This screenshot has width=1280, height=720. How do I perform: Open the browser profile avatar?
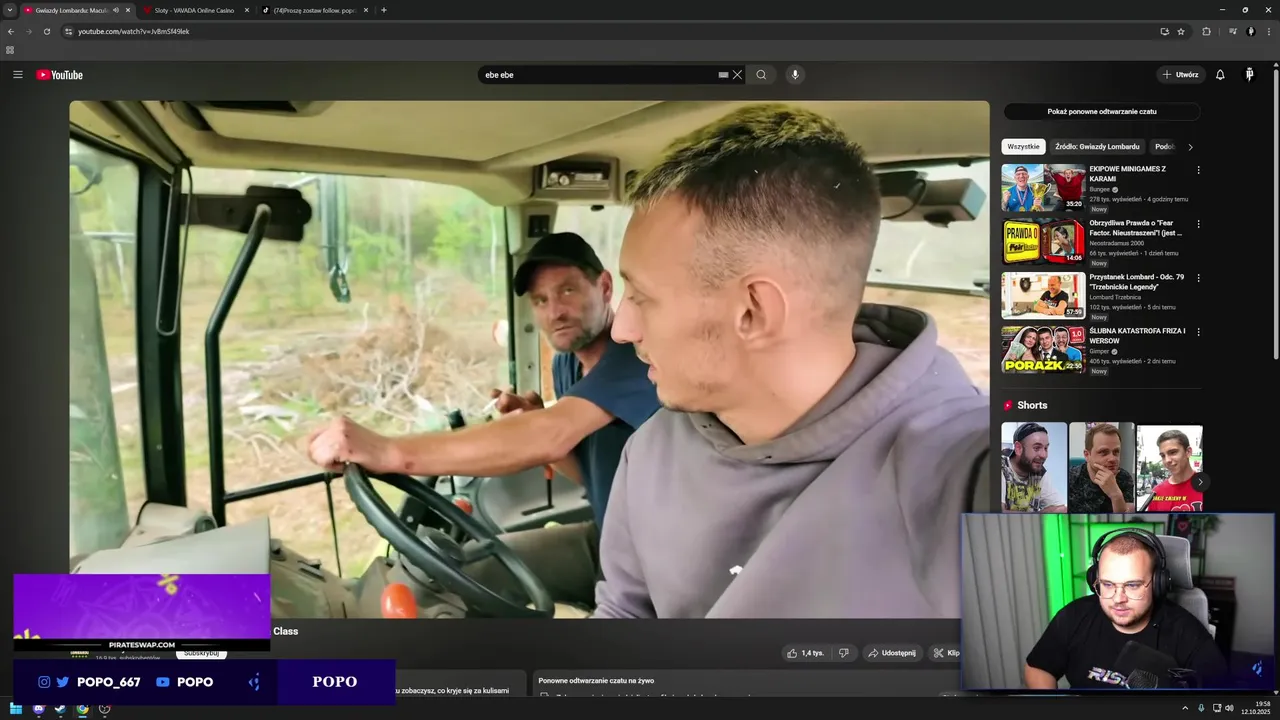tap(1250, 31)
